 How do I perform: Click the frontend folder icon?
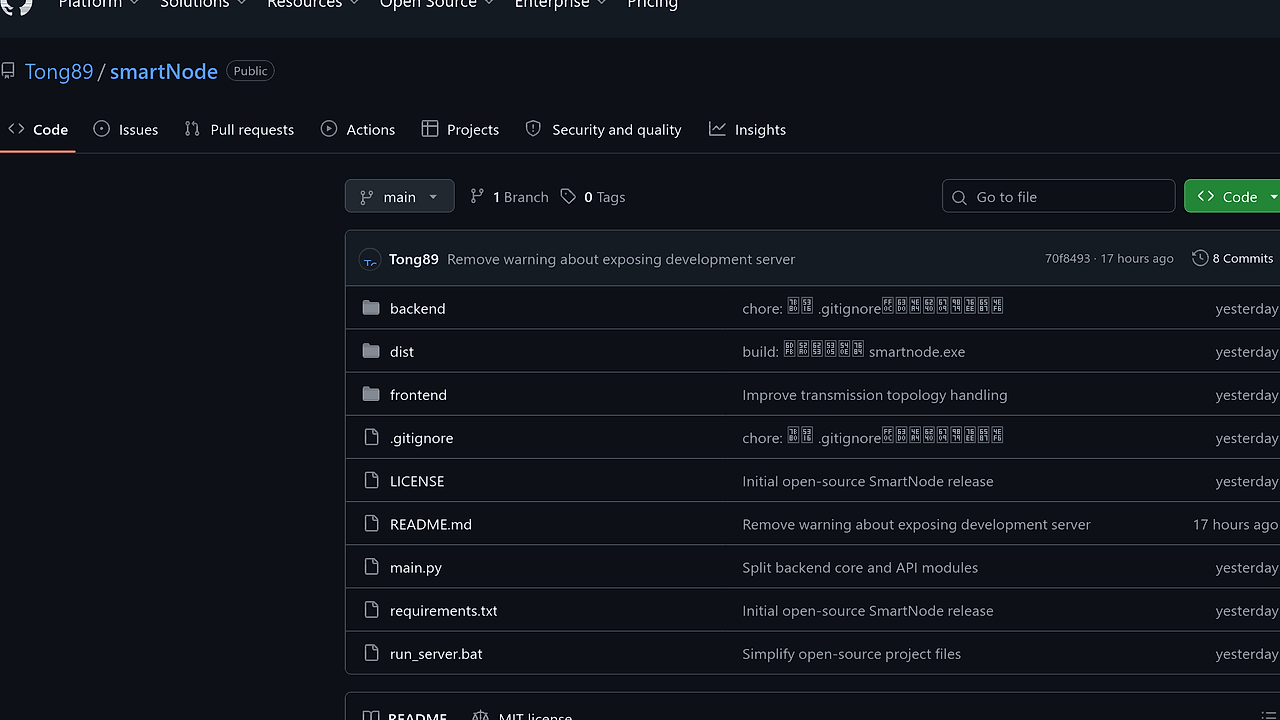[x=371, y=394]
